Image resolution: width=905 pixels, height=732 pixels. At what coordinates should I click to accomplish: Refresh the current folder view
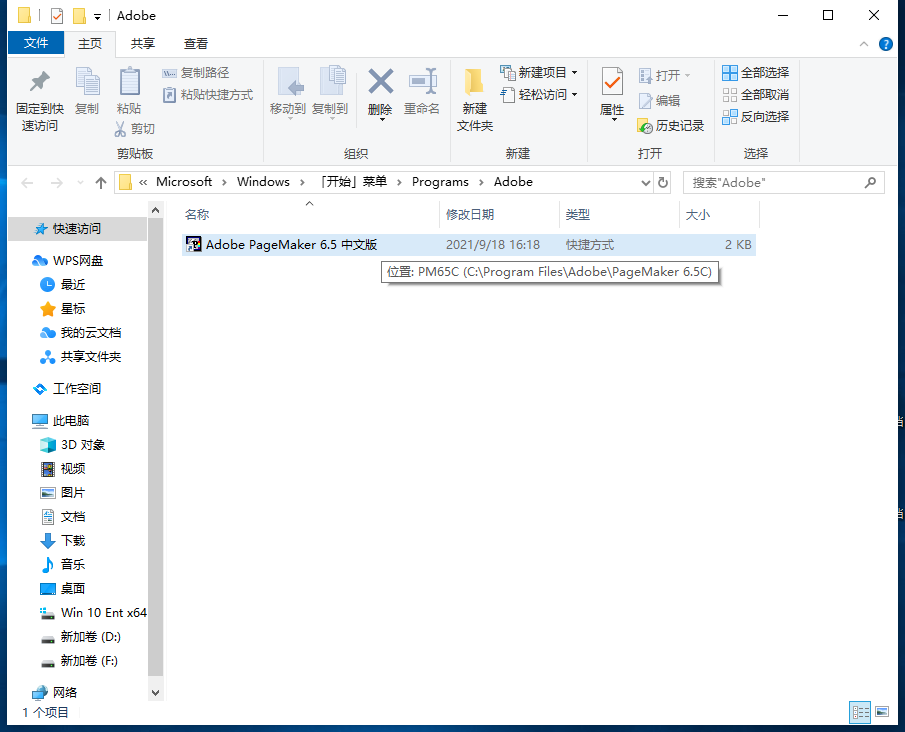pyautogui.click(x=662, y=182)
